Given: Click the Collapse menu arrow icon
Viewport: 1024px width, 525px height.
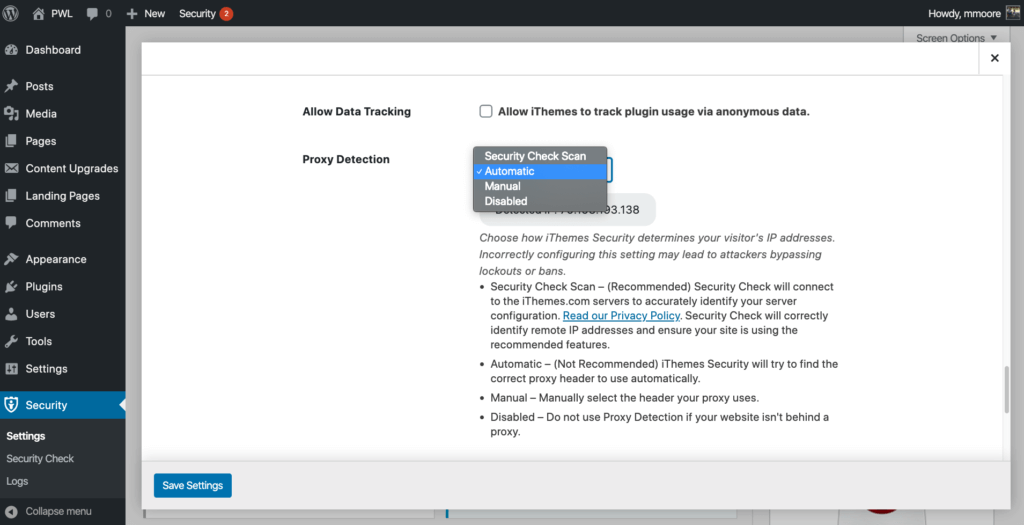Looking at the screenshot, I should [x=12, y=511].
